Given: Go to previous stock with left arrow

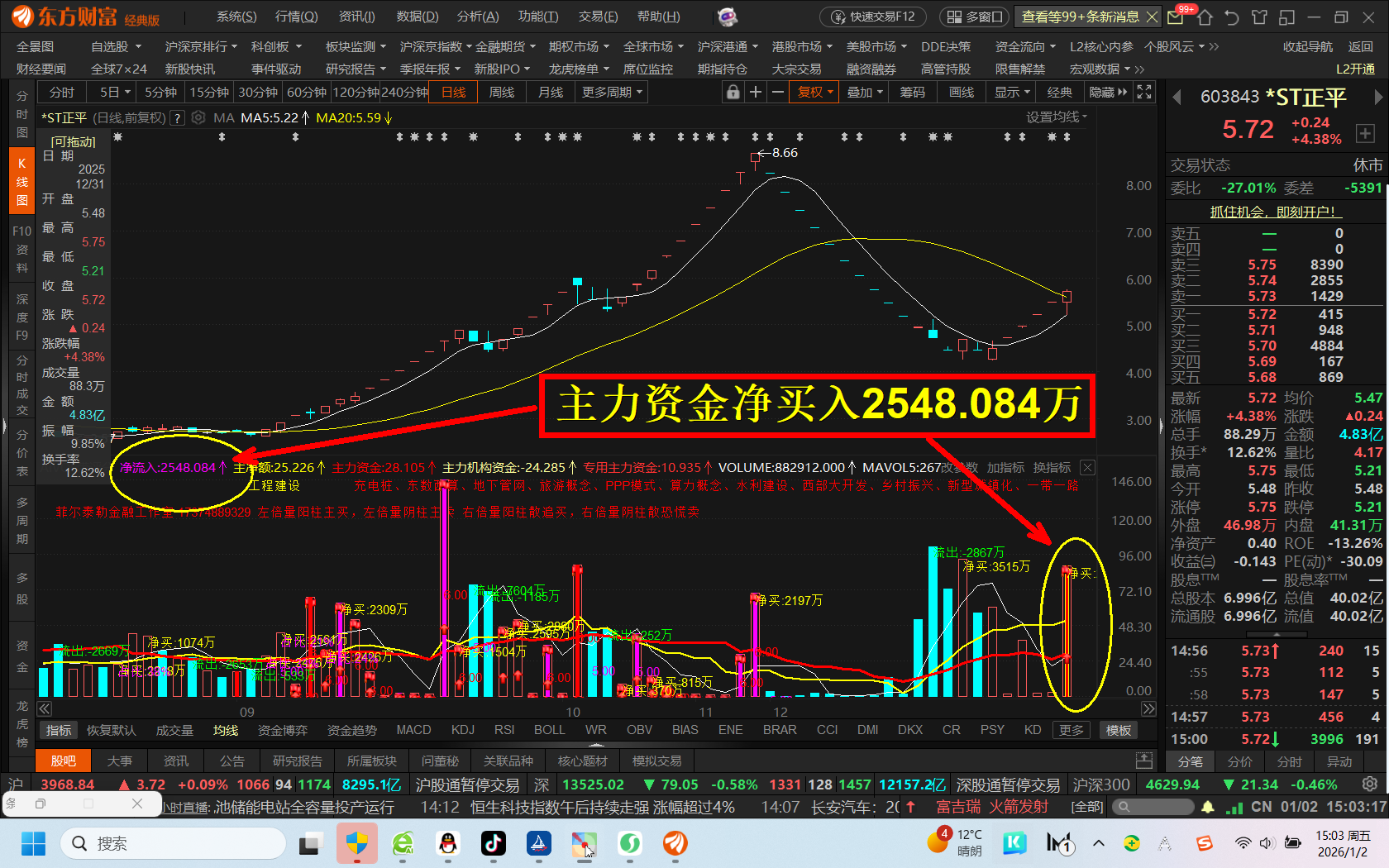Looking at the screenshot, I should [x=1177, y=98].
